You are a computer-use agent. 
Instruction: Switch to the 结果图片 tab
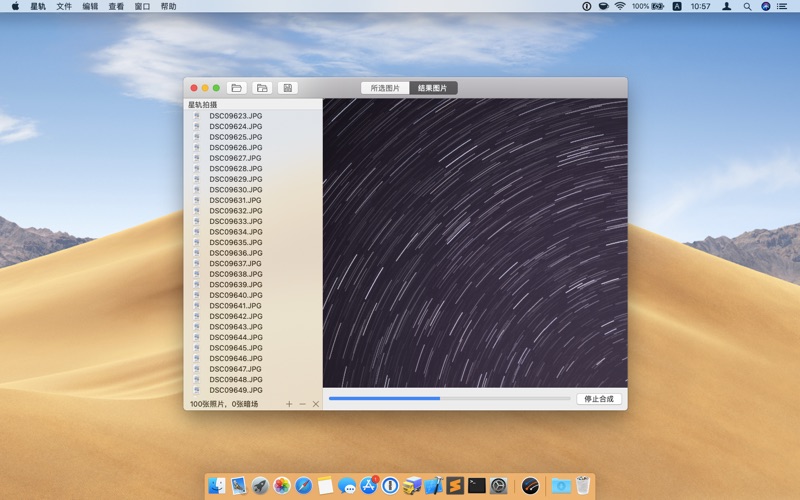pyautogui.click(x=433, y=88)
